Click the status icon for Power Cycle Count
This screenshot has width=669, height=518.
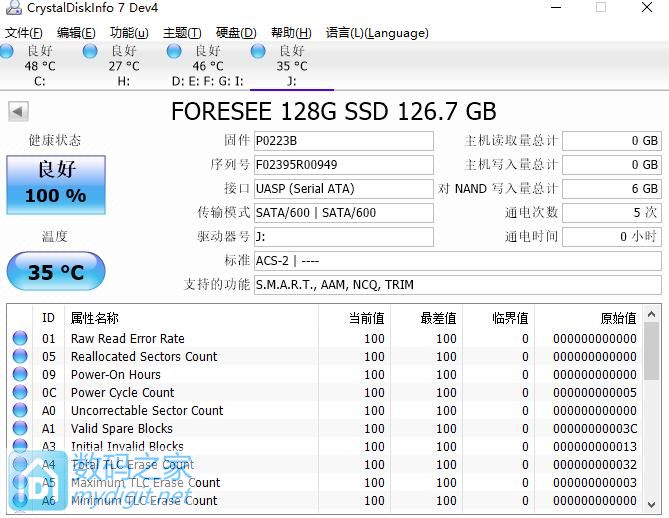pos(20,392)
